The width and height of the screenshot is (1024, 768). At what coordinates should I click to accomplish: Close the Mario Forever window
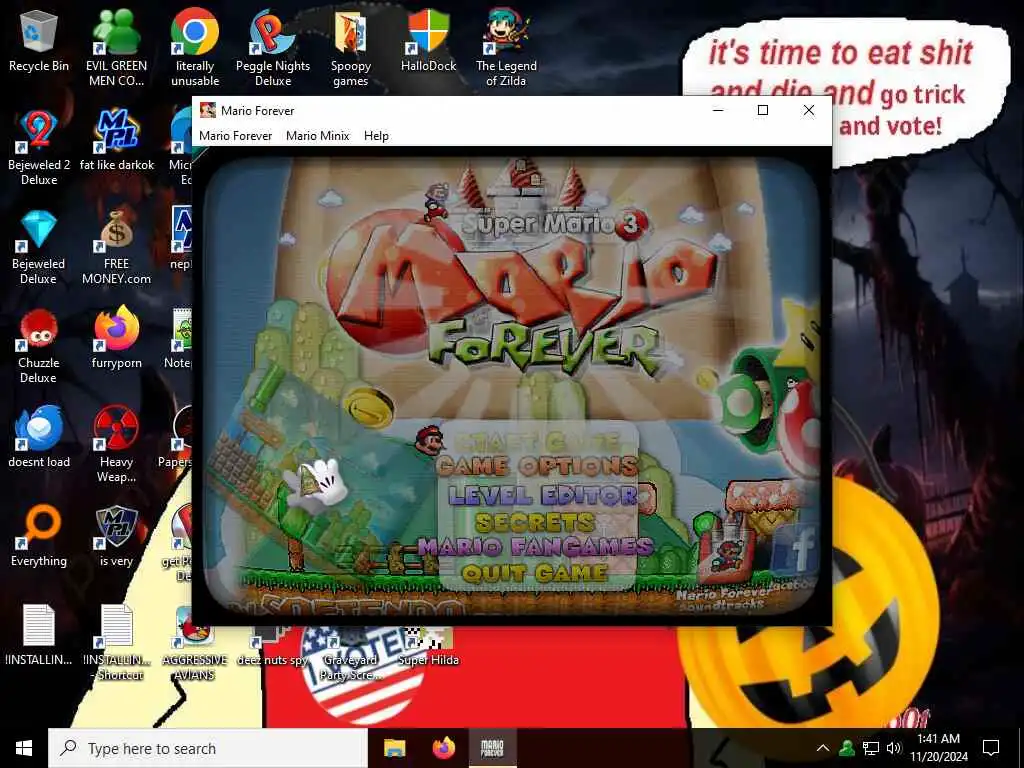[x=808, y=110]
